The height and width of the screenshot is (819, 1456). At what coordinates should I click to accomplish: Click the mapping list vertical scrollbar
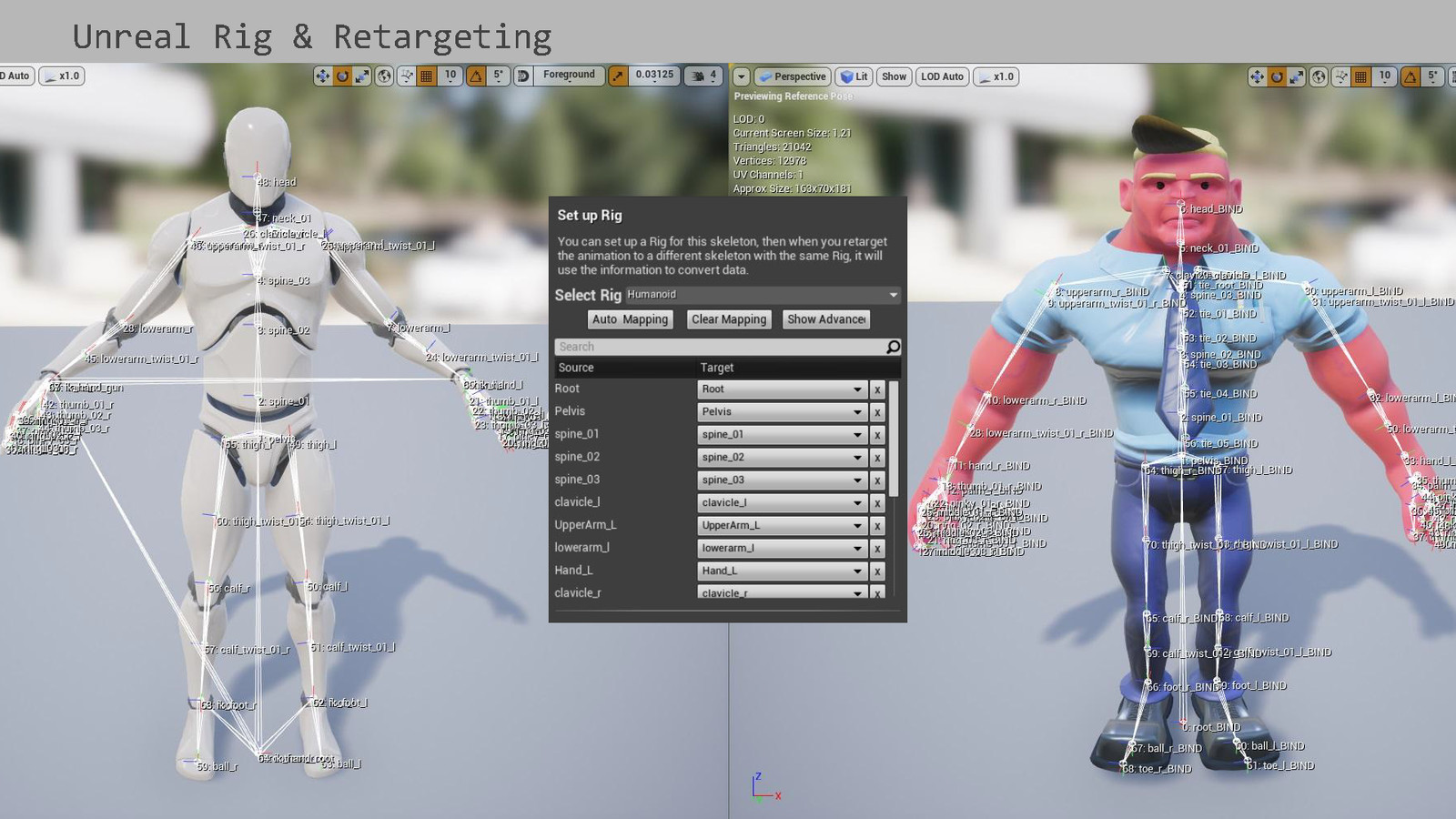click(894, 439)
